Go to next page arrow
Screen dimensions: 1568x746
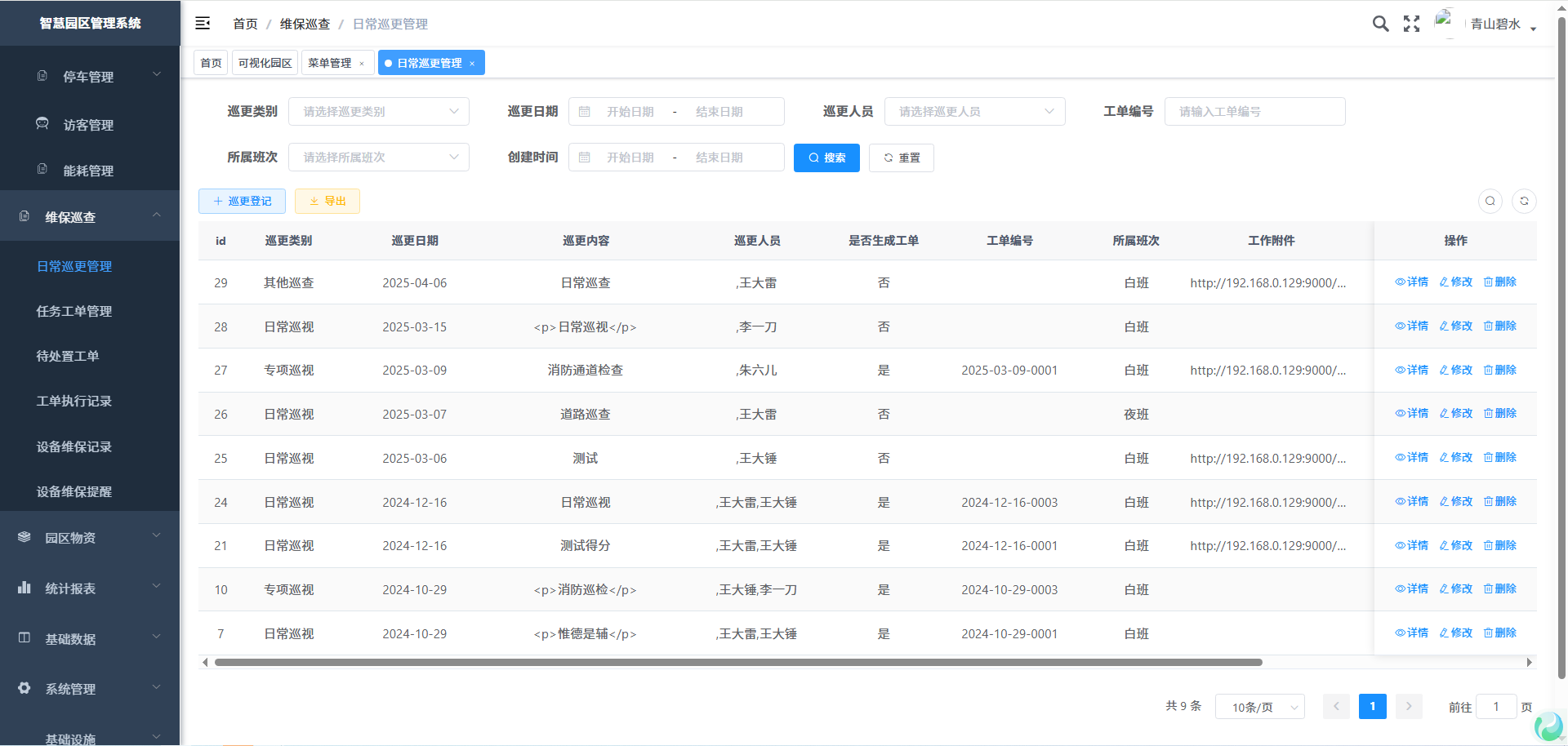(1409, 706)
